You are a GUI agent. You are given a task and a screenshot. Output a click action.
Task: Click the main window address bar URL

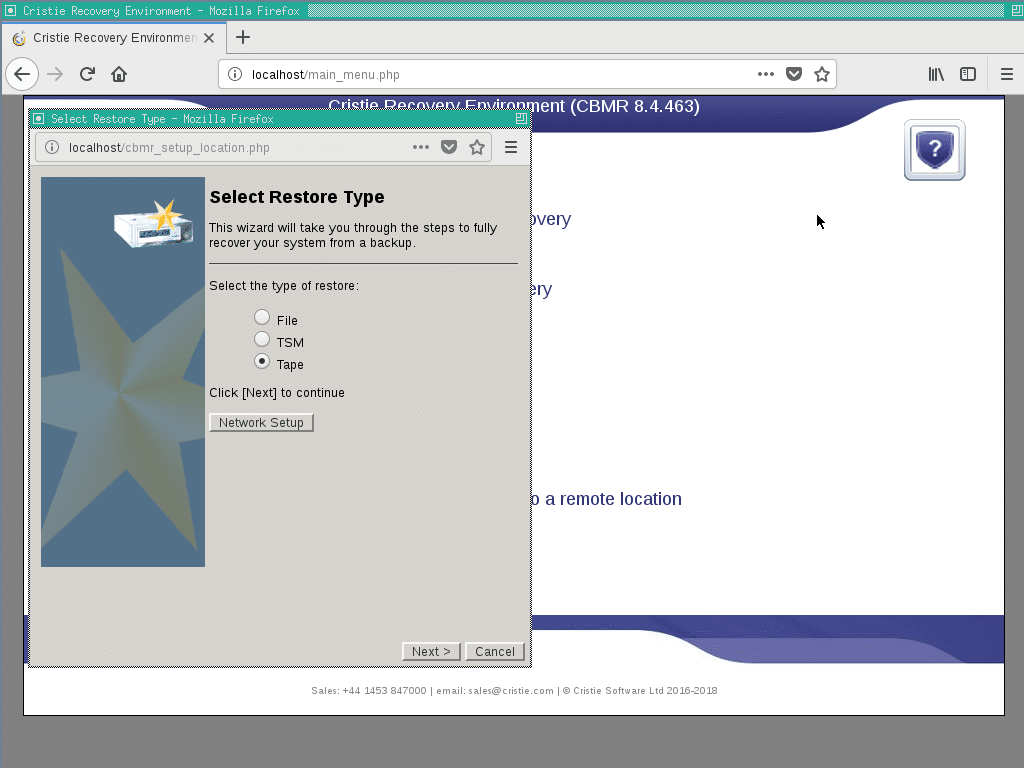[x=325, y=74]
